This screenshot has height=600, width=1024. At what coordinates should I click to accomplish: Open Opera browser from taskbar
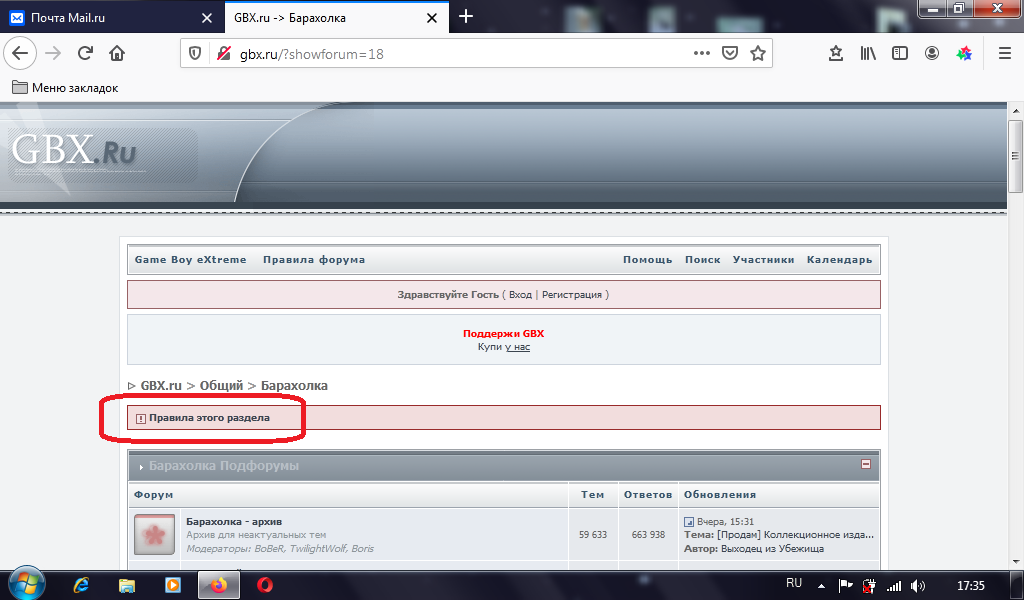tap(265, 585)
